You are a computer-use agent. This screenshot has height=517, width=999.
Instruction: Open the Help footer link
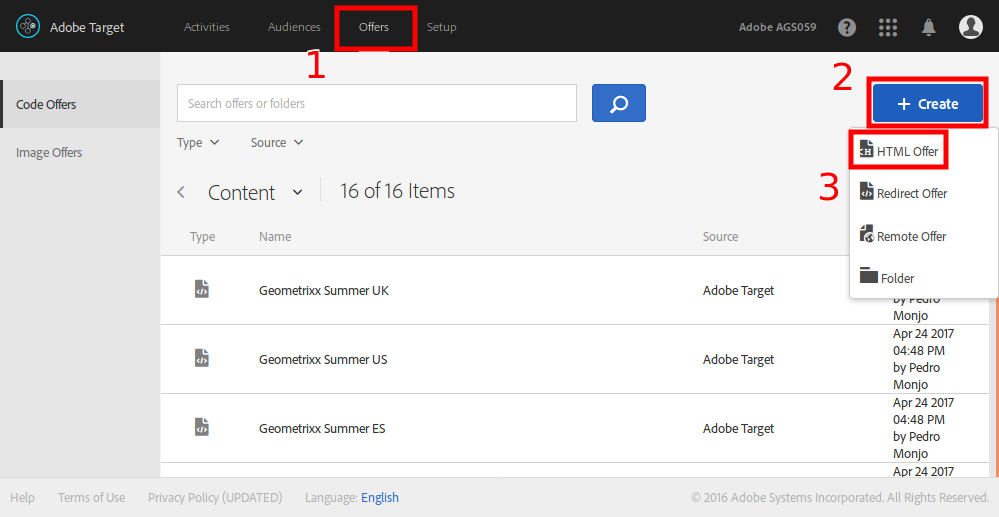[22, 497]
